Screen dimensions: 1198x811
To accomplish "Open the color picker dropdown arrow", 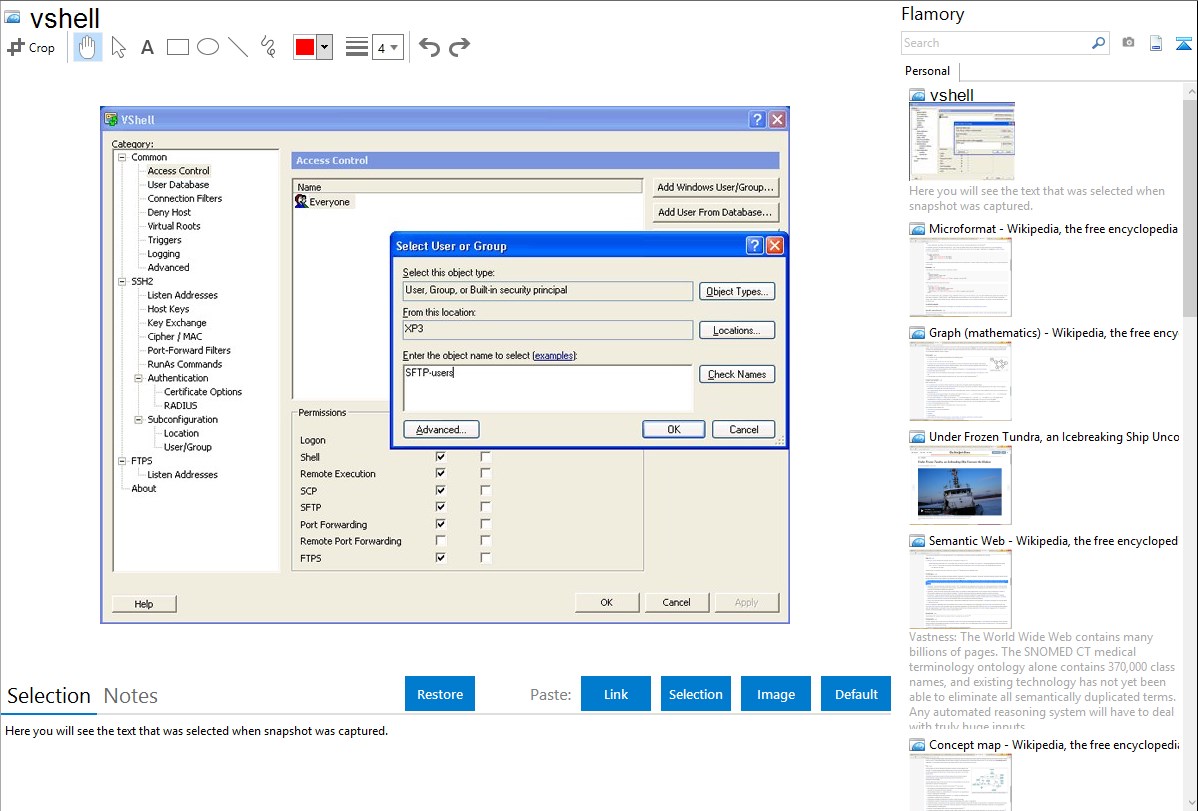I will 324,47.
